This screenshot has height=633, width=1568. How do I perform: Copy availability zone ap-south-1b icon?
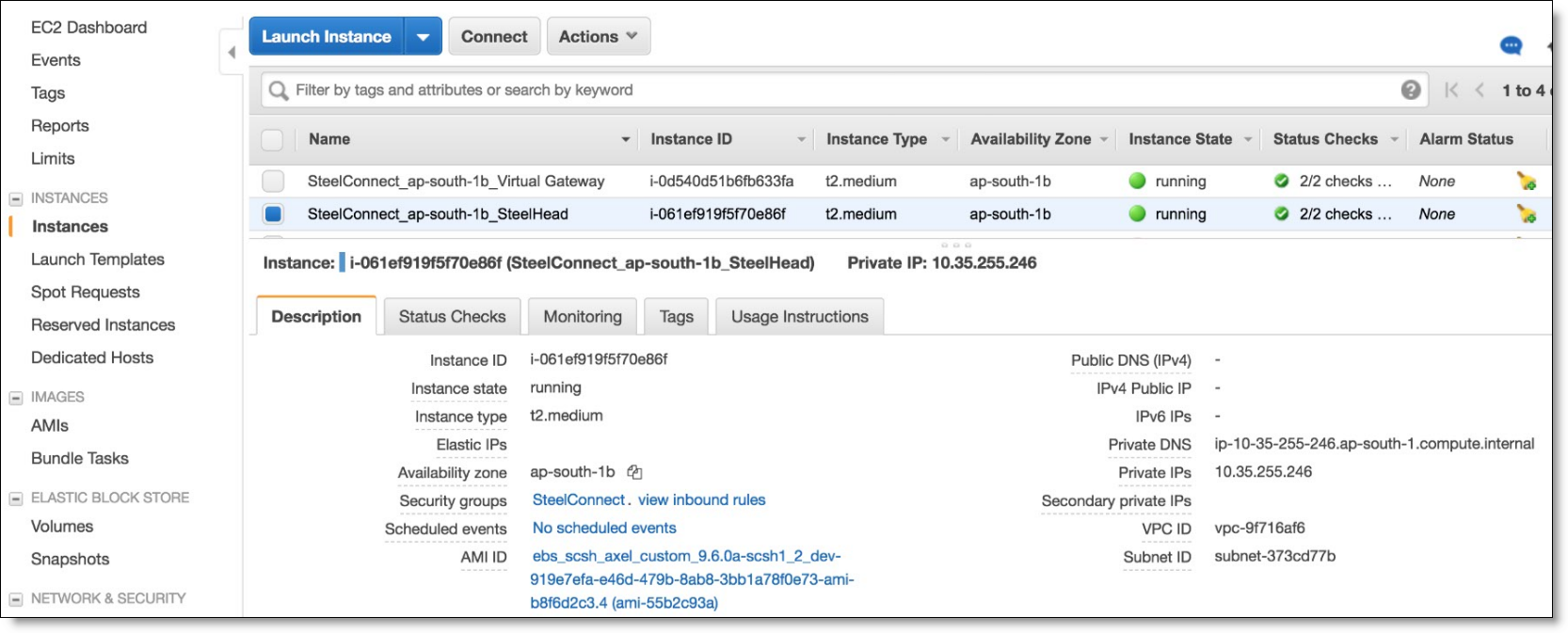(x=634, y=472)
